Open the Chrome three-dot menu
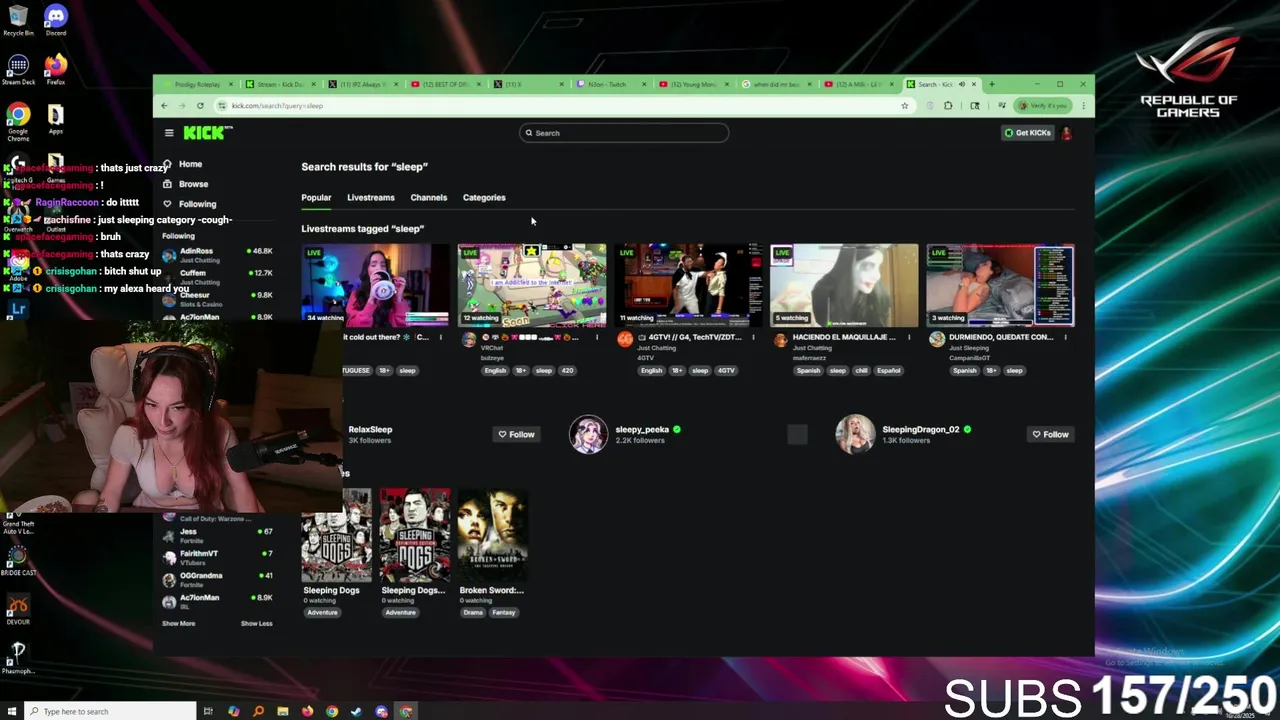The image size is (1280, 720). pos(1083,106)
